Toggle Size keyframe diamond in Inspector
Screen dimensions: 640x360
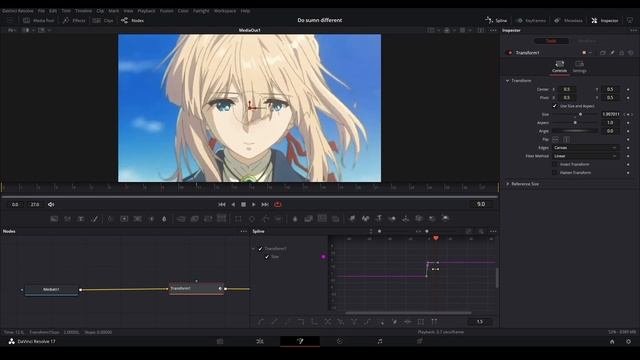click(628, 114)
